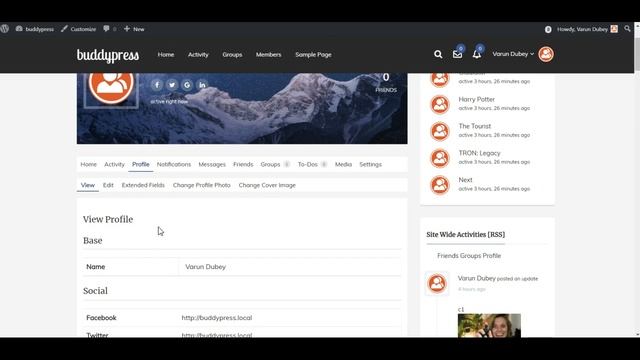Click the Facebook social icon on cover

(157, 85)
